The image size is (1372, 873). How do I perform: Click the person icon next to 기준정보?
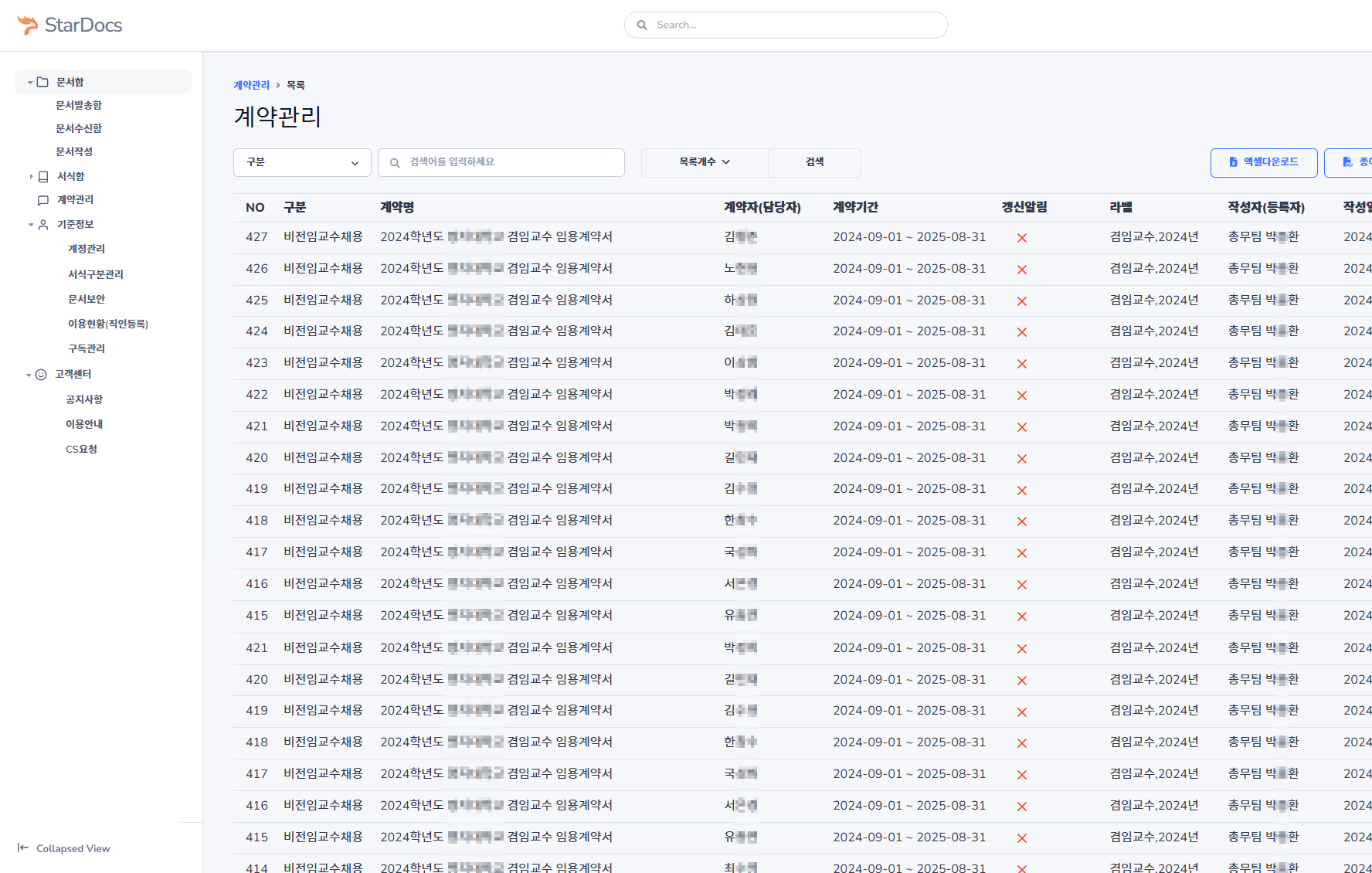[43, 225]
